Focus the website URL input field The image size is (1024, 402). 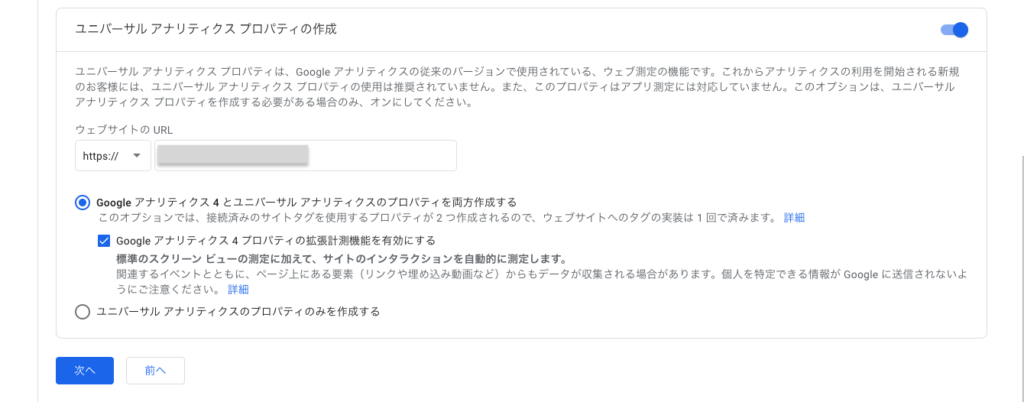[x=305, y=155]
